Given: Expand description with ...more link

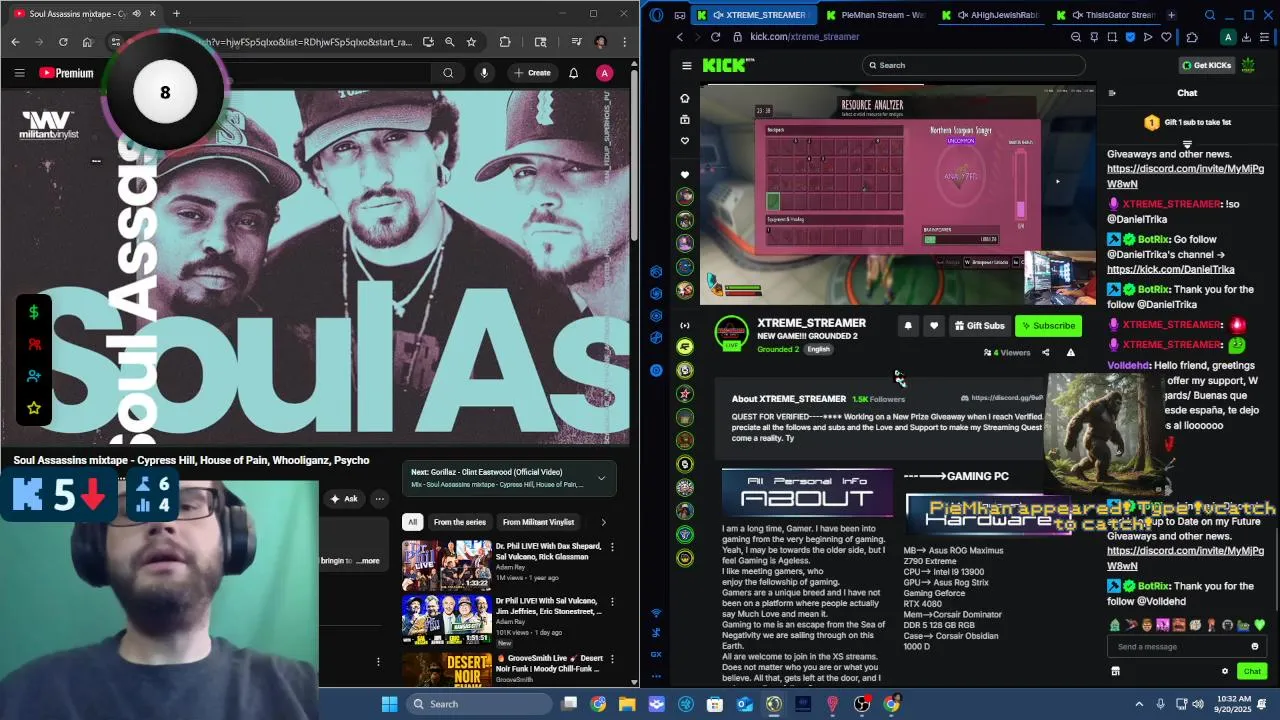Looking at the screenshot, I should coord(368,561).
